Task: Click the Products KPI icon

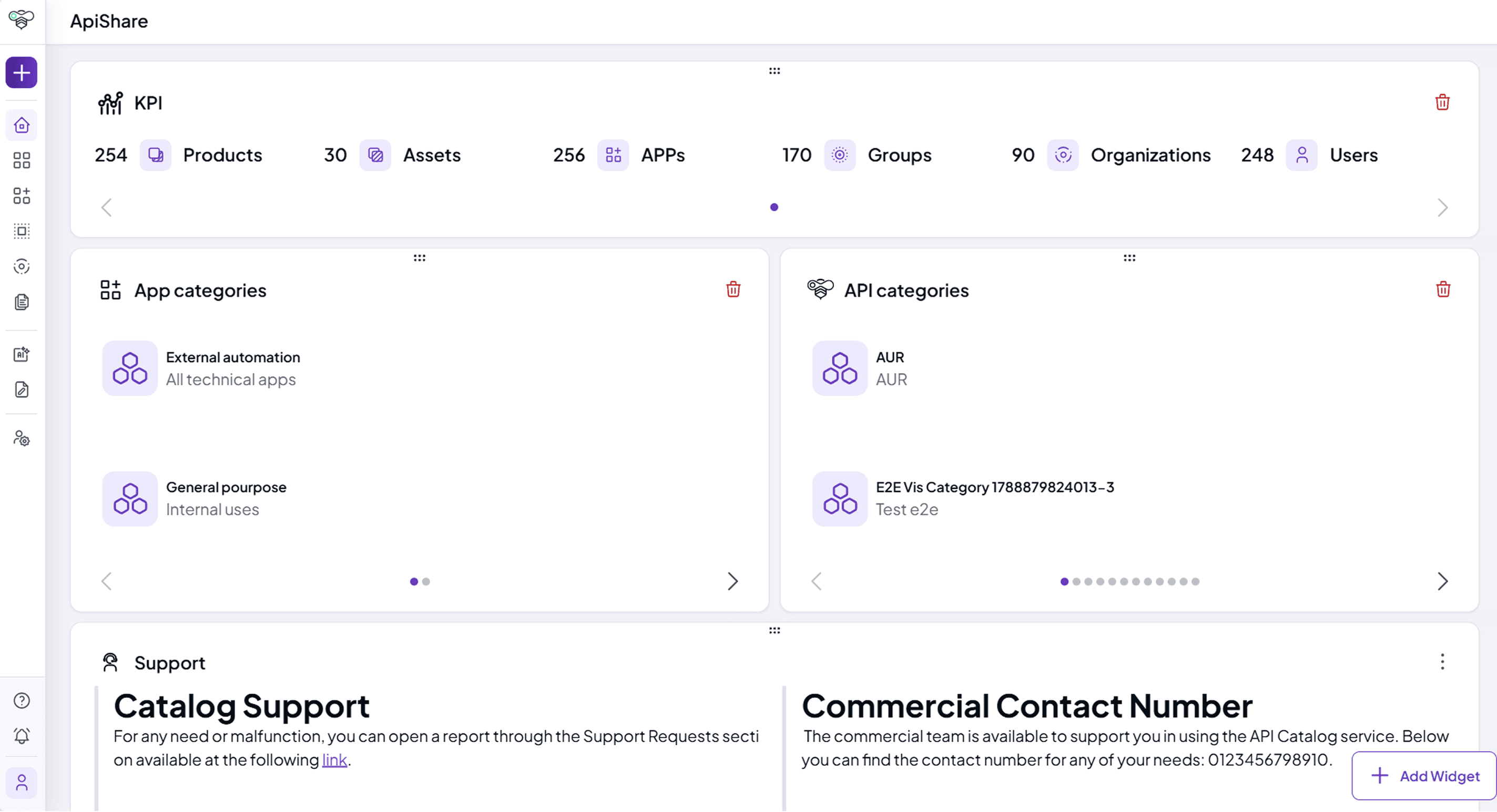Action: coord(155,155)
